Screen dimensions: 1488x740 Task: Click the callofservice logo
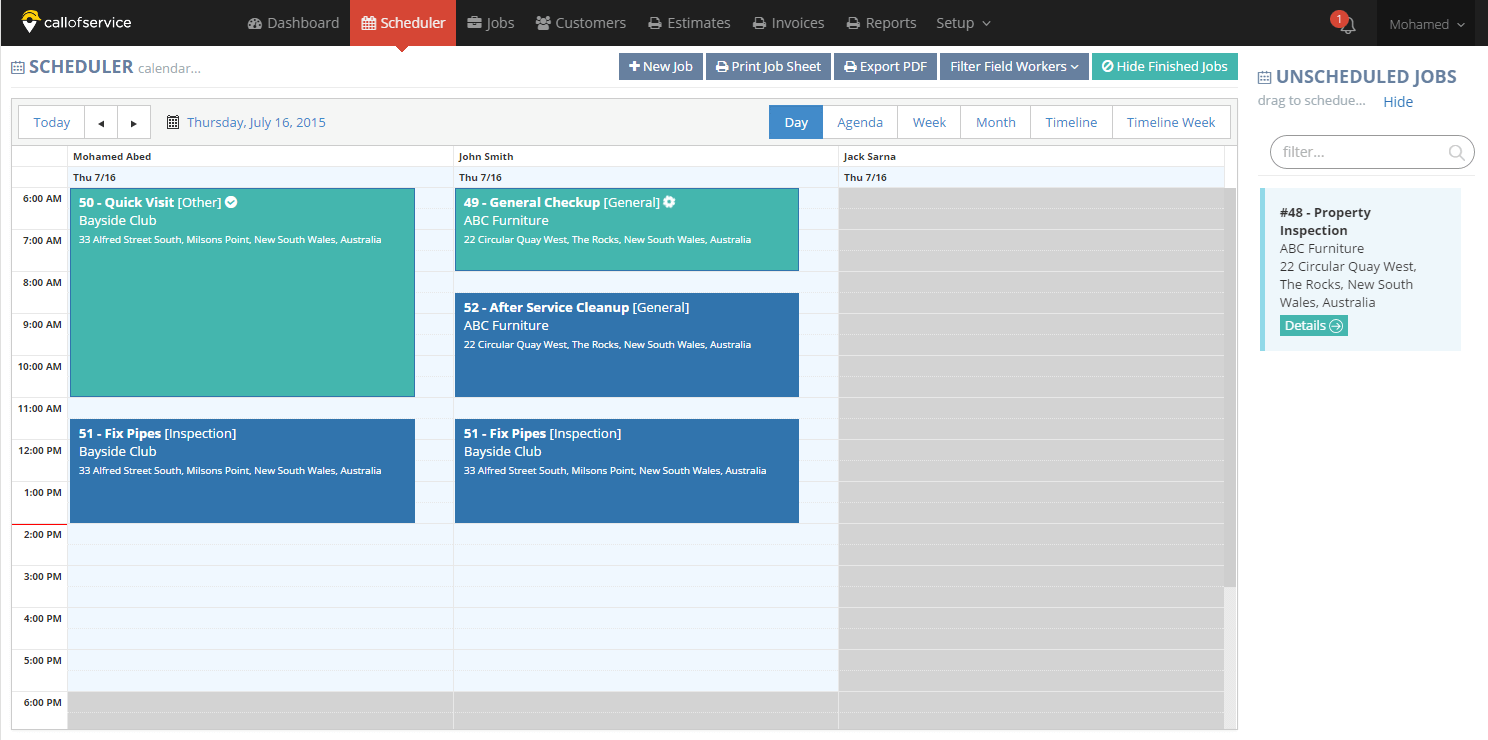[x=76, y=22]
